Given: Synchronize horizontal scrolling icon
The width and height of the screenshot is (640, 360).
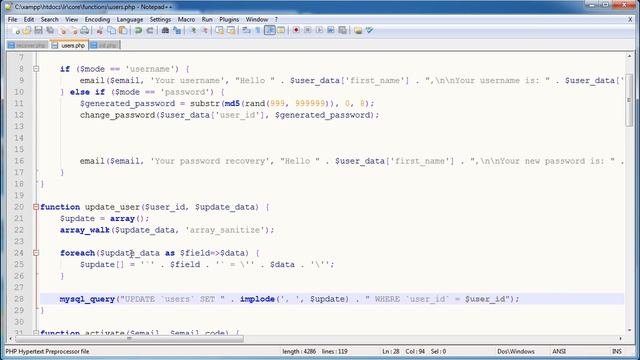Looking at the screenshot, I should click(231, 31).
